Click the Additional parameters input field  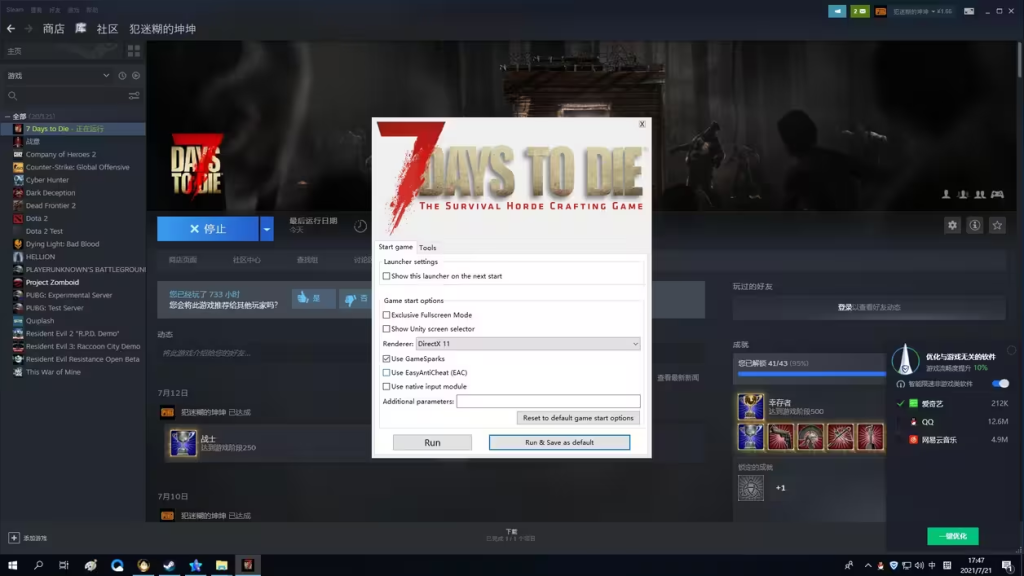pyautogui.click(x=548, y=401)
